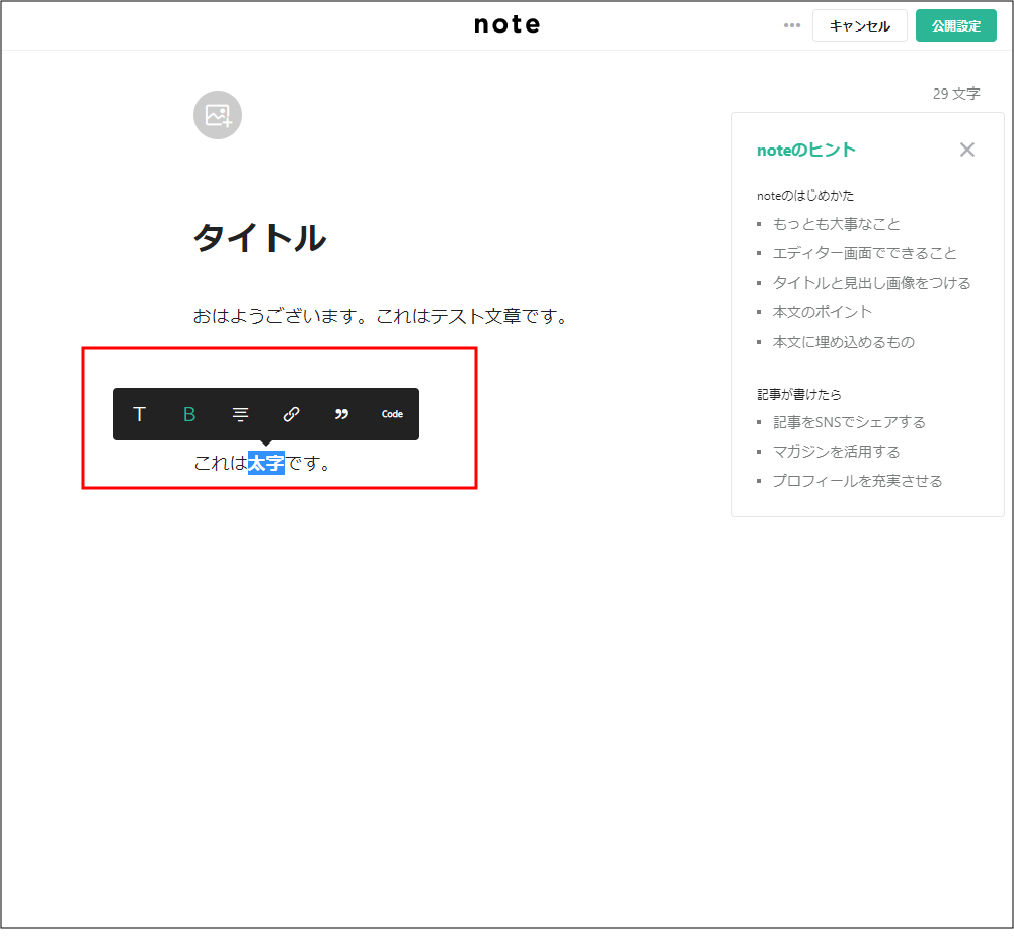
Task: Click the text alignment icon
Action: pyautogui.click(x=240, y=414)
